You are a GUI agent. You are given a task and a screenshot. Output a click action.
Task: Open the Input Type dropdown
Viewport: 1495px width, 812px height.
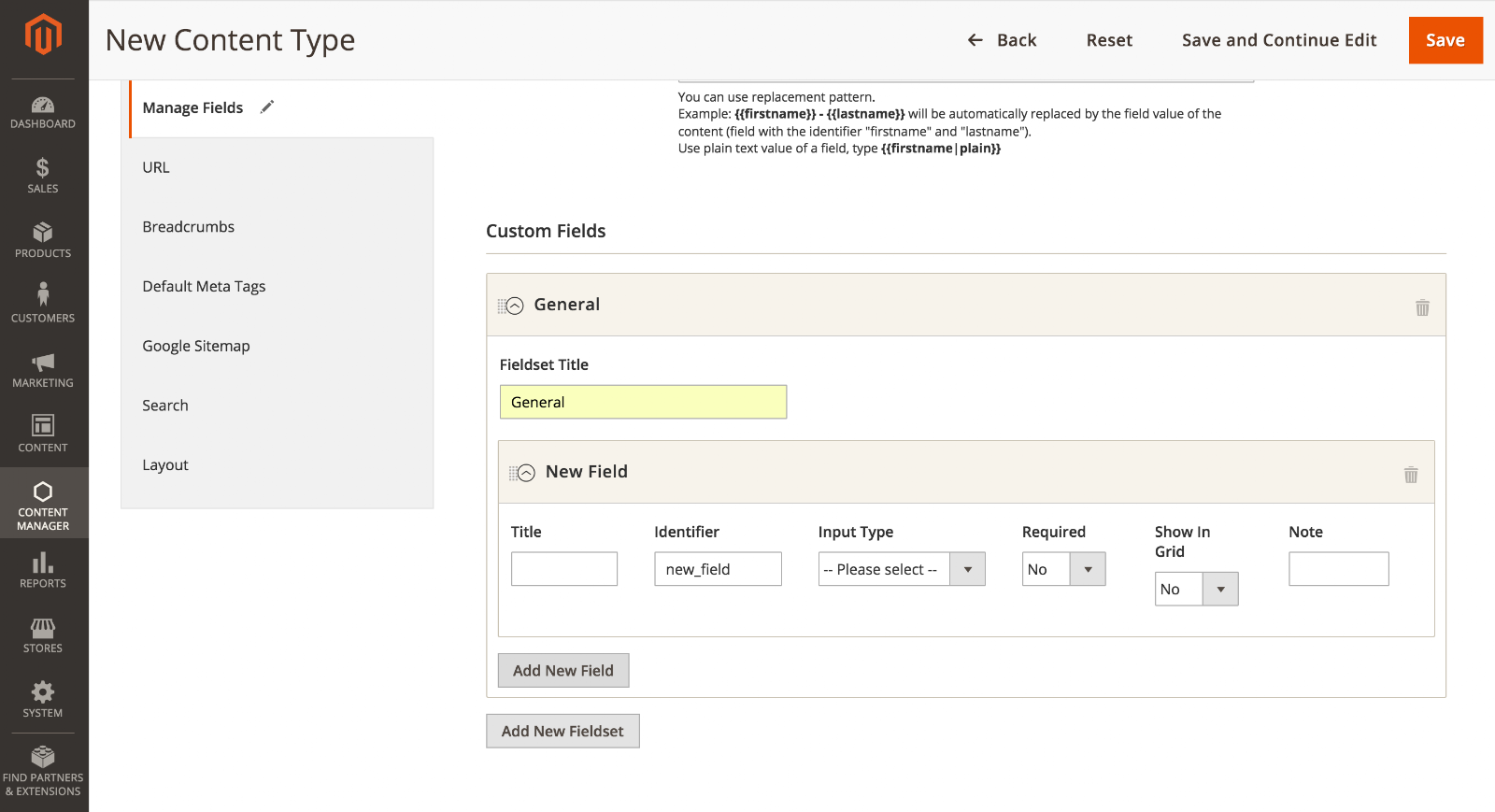(x=902, y=569)
